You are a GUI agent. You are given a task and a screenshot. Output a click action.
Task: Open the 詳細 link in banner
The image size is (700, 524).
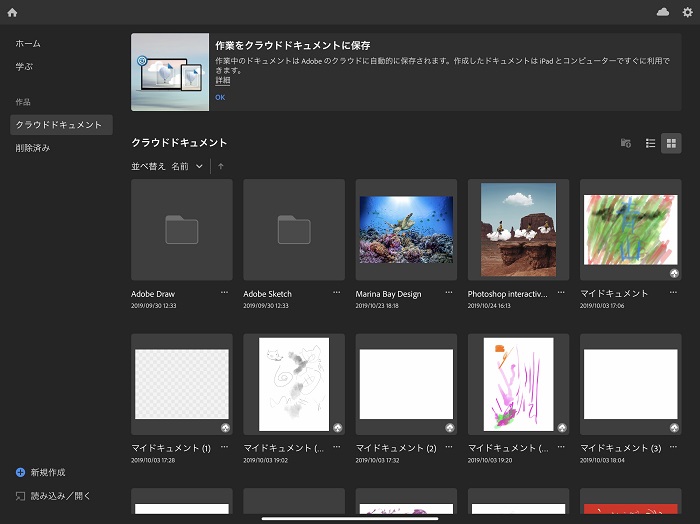(x=223, y=81)
